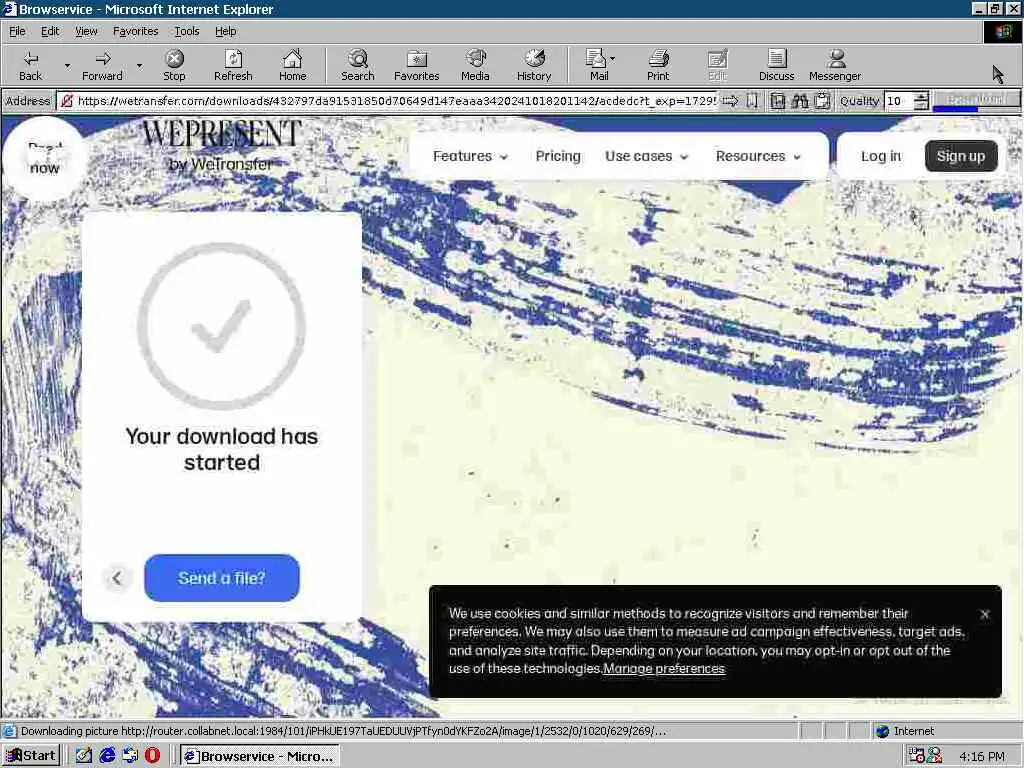Select Browservice taskbar window button
This screenshot has height=768, width=1024.
[x=260, y=756]
